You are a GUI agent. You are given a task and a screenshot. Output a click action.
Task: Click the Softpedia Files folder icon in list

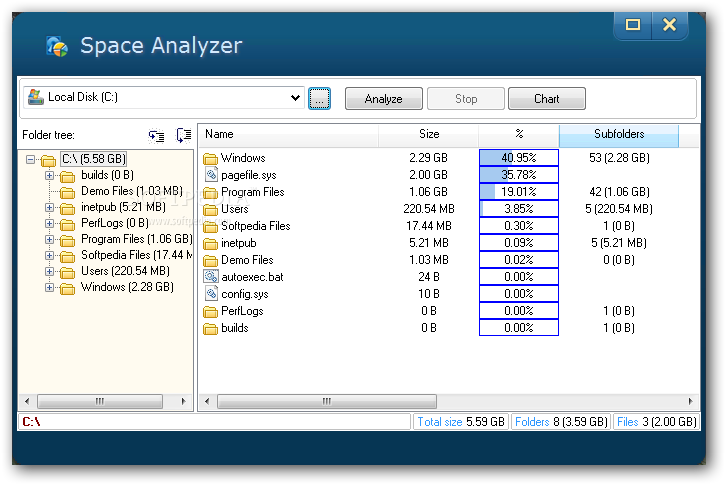click(210, 226)
